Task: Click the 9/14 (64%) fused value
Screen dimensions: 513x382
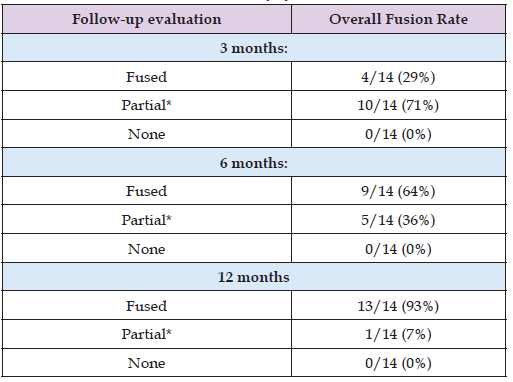Action: pyautogui.click(x=398, y=191)
